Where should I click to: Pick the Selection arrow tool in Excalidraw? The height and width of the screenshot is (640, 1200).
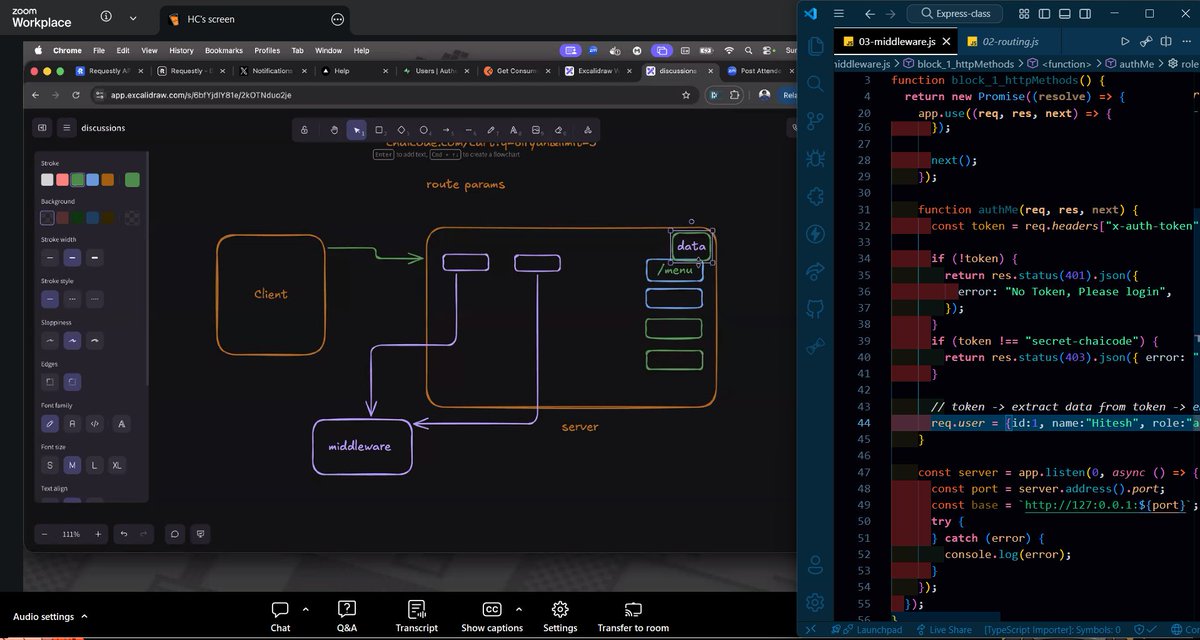[x=357, y=130]
